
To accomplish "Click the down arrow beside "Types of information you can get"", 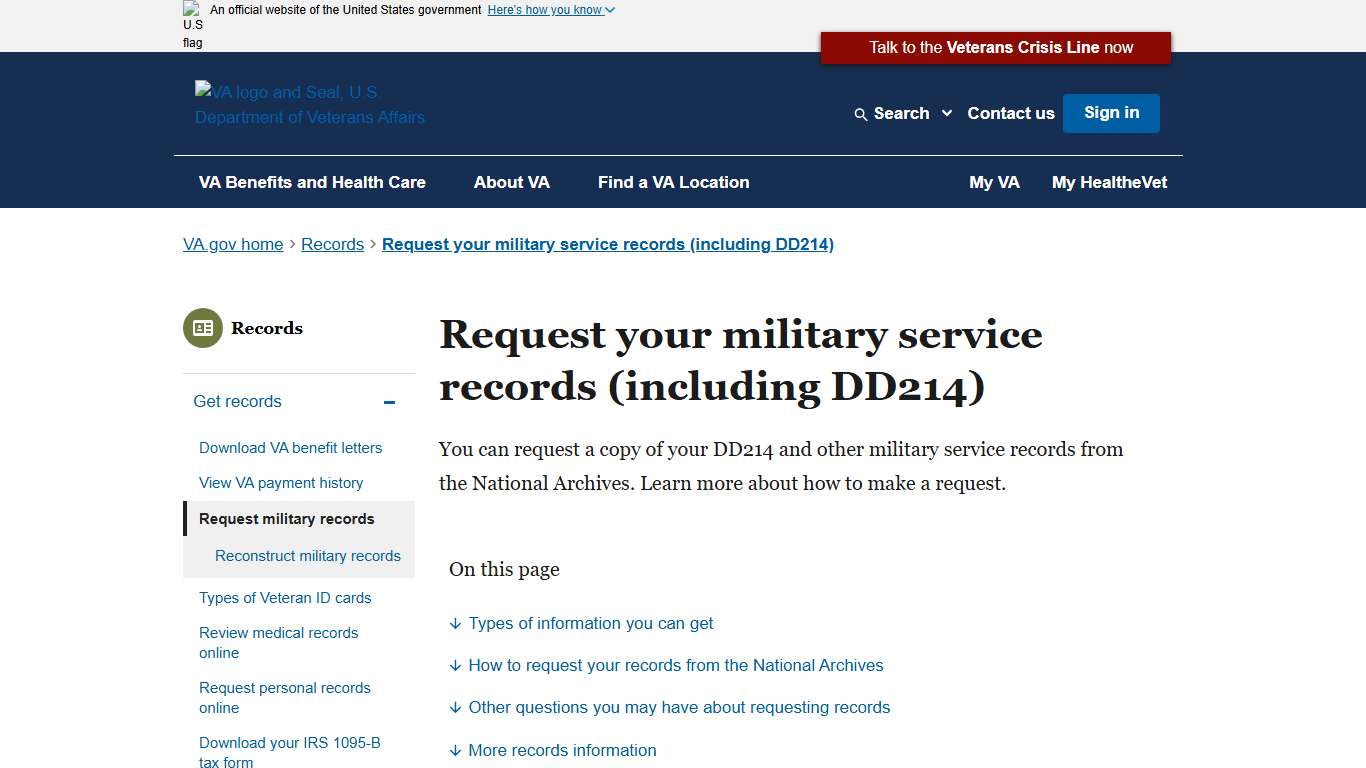I will click(x=455, y=623).
